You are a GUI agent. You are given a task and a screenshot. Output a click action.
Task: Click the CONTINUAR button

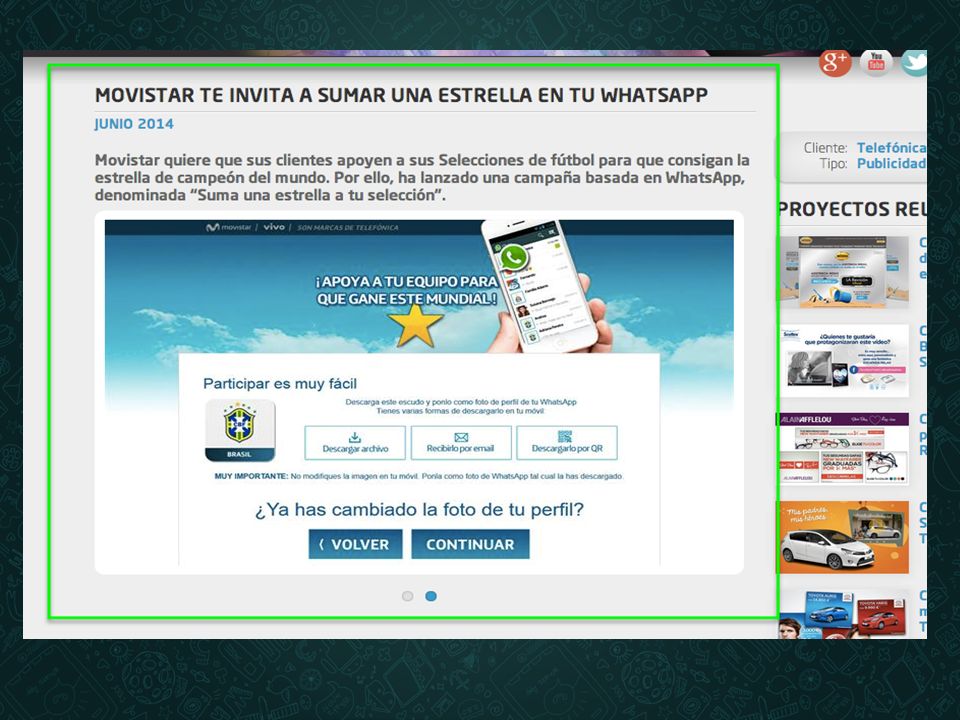click(x=470, y=544)
